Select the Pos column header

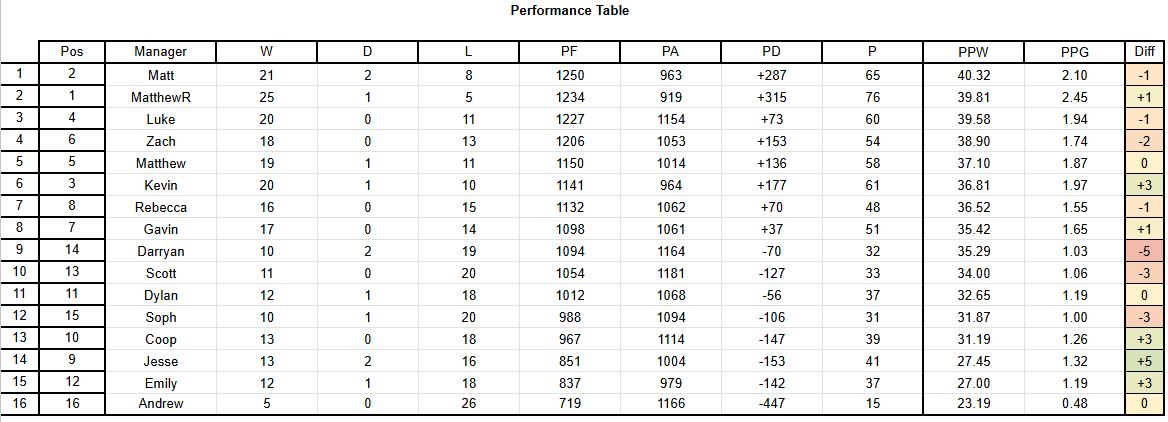click(72, 51)
